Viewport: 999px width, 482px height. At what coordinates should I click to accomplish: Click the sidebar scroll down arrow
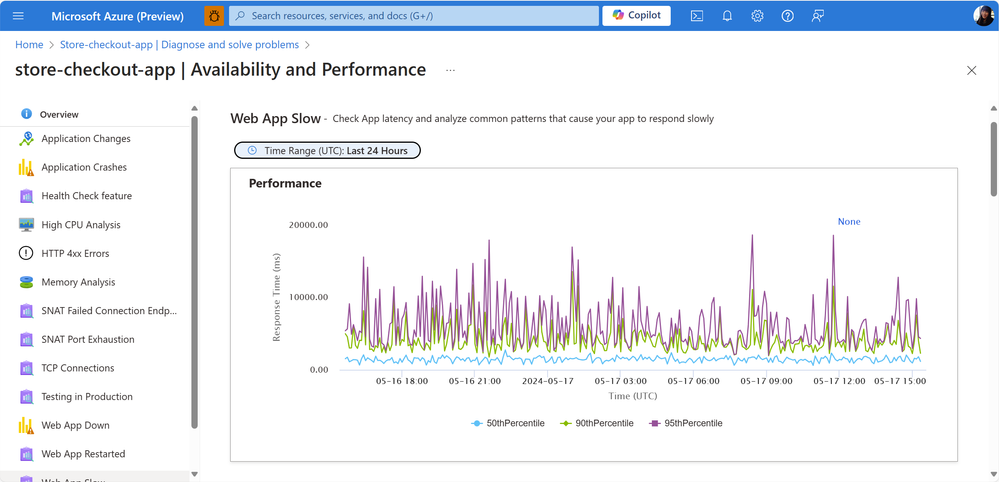coord(194,474)
